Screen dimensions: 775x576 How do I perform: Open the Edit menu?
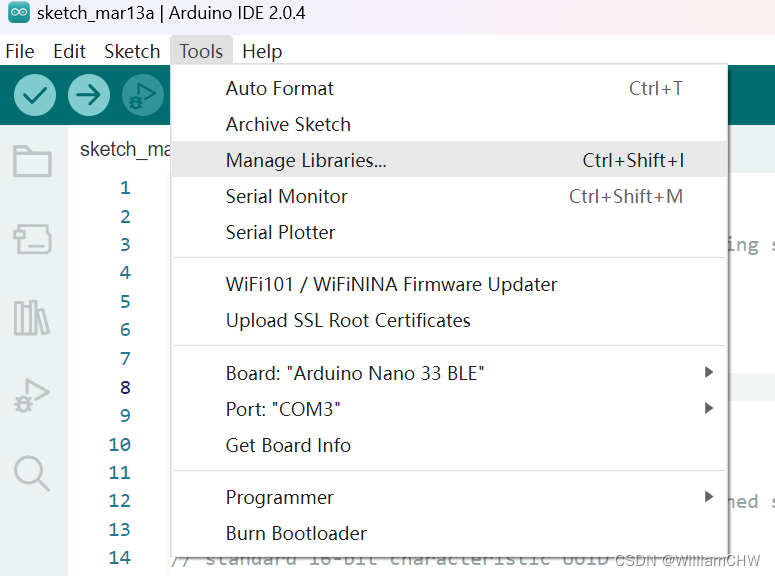[69, 51]
